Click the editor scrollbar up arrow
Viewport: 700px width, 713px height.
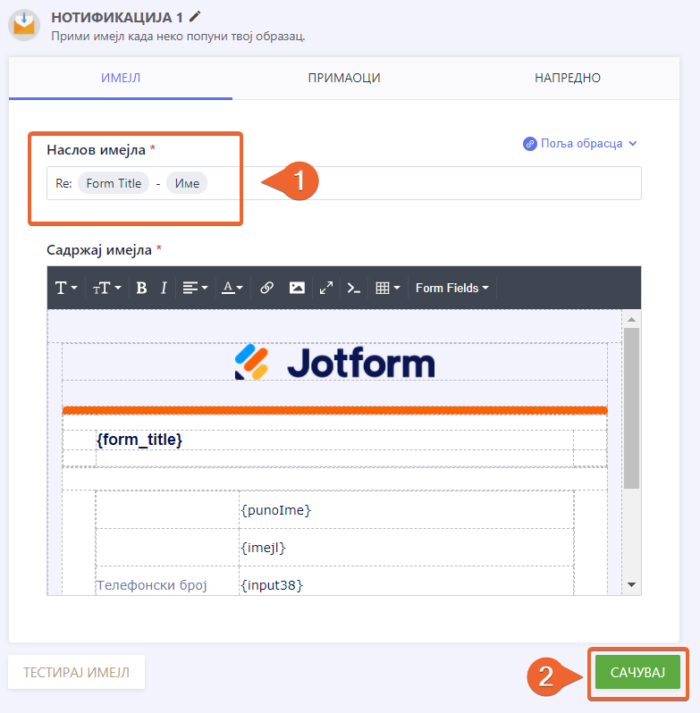pyautogui.click(x=631, y=319)
